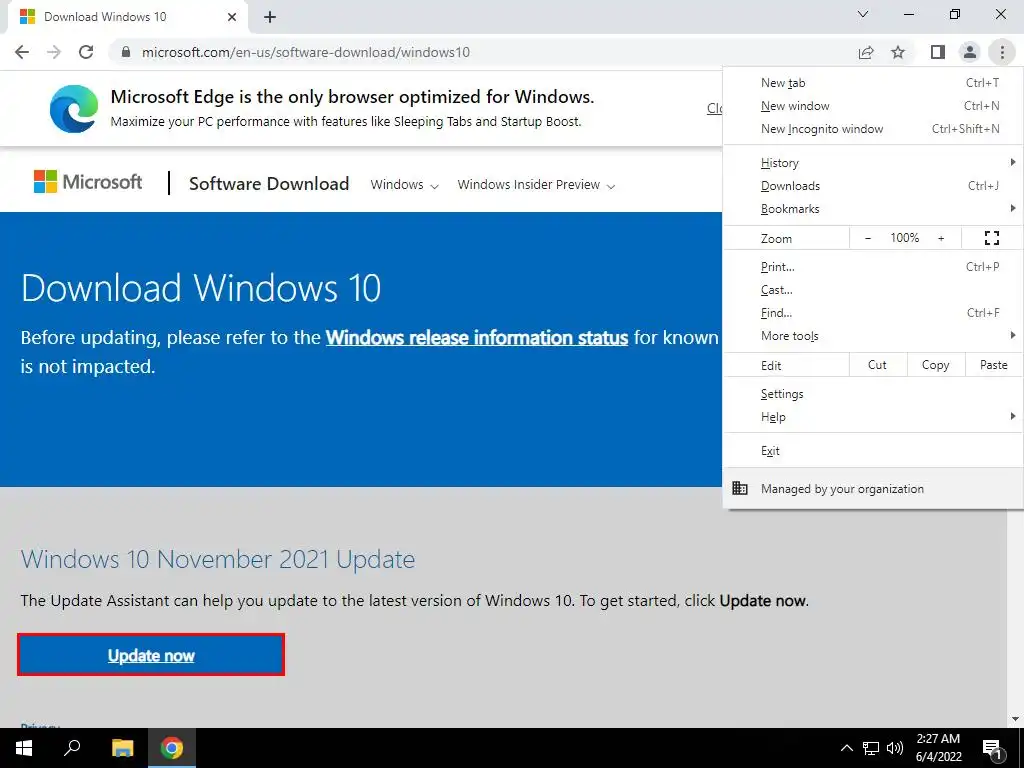This screenshot has width=1024, height=768.
Task: Choose Print… from the menu
Action: coord(873,266)
